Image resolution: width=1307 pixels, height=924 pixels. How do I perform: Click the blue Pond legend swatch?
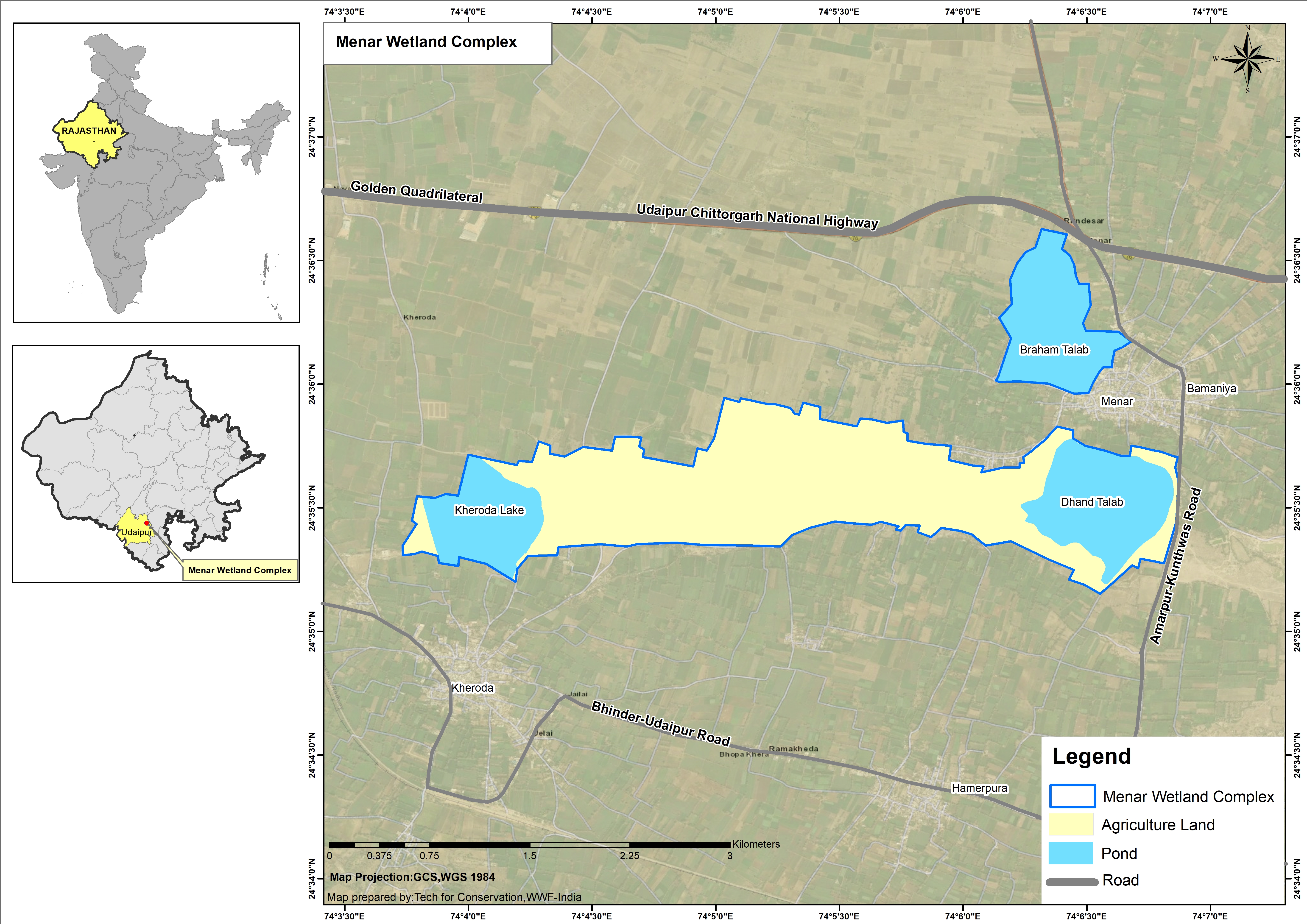pos(1071,853)
